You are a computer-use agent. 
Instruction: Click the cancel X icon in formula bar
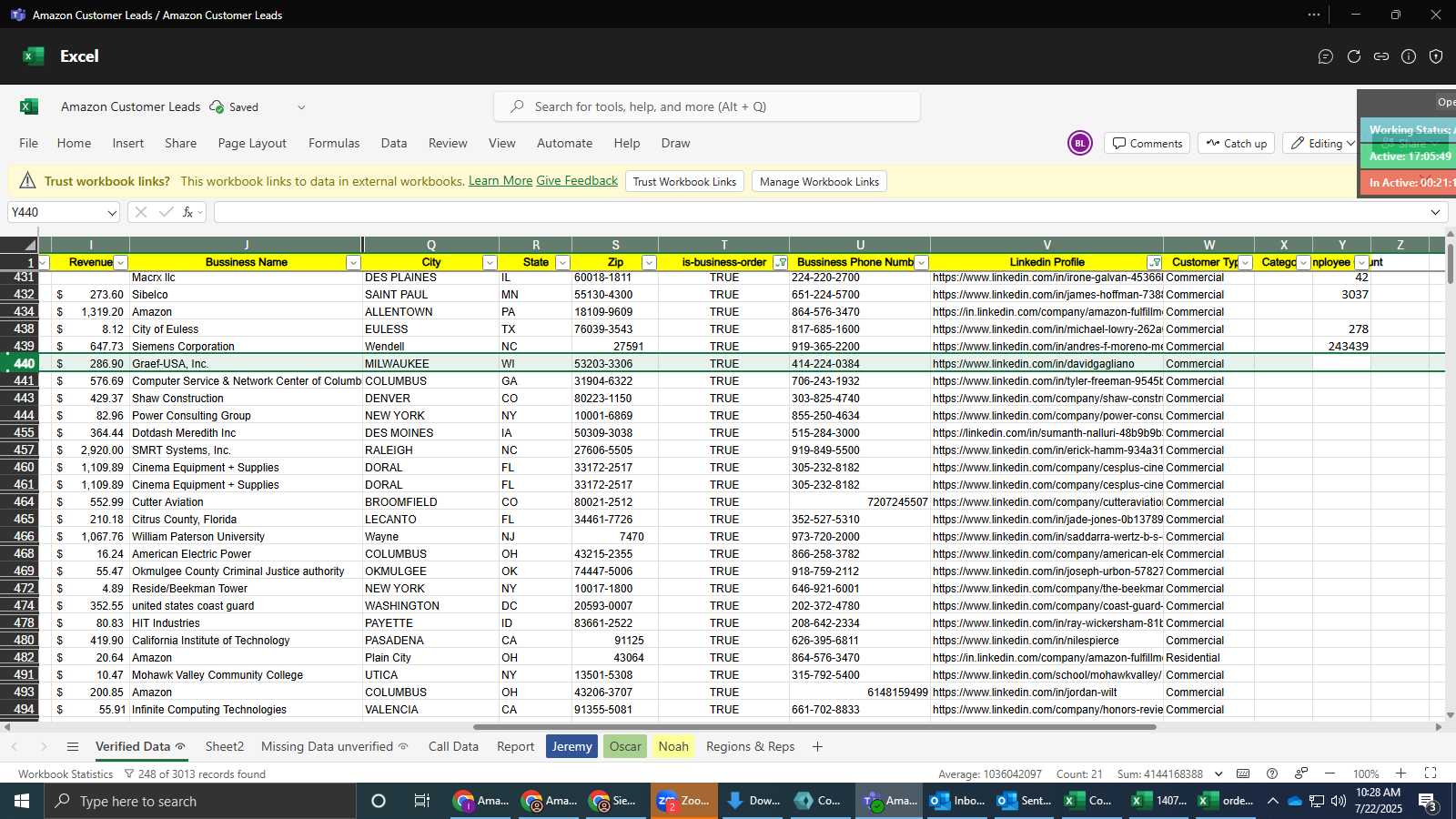140,212
